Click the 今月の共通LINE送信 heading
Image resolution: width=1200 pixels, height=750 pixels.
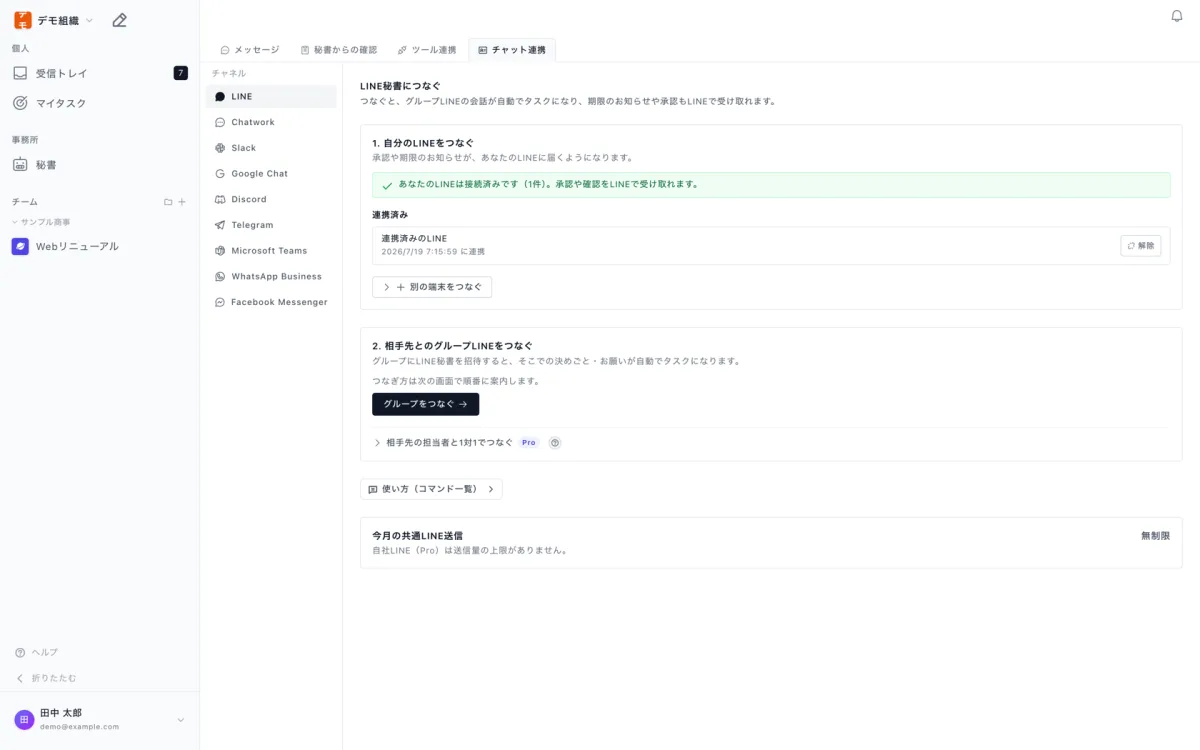click(417, 536)
